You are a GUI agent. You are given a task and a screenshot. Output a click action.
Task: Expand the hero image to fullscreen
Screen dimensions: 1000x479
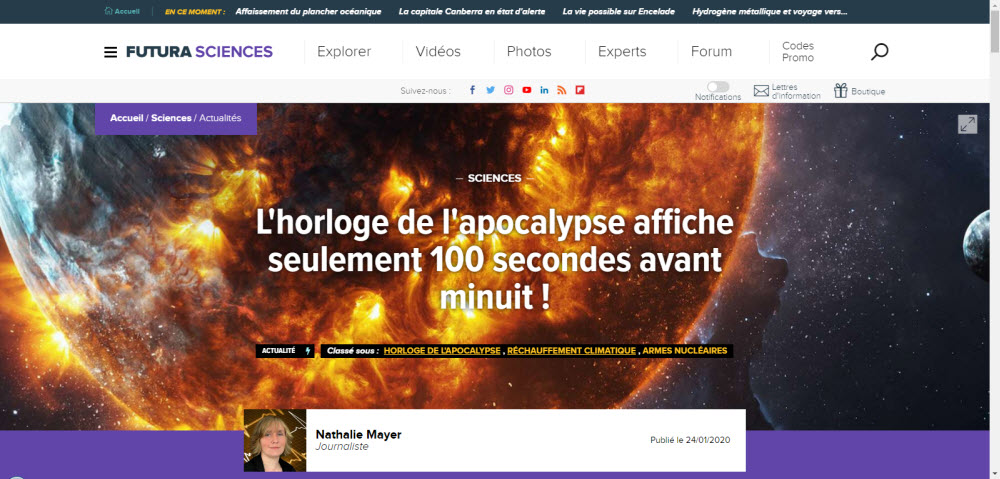[967, 124]
